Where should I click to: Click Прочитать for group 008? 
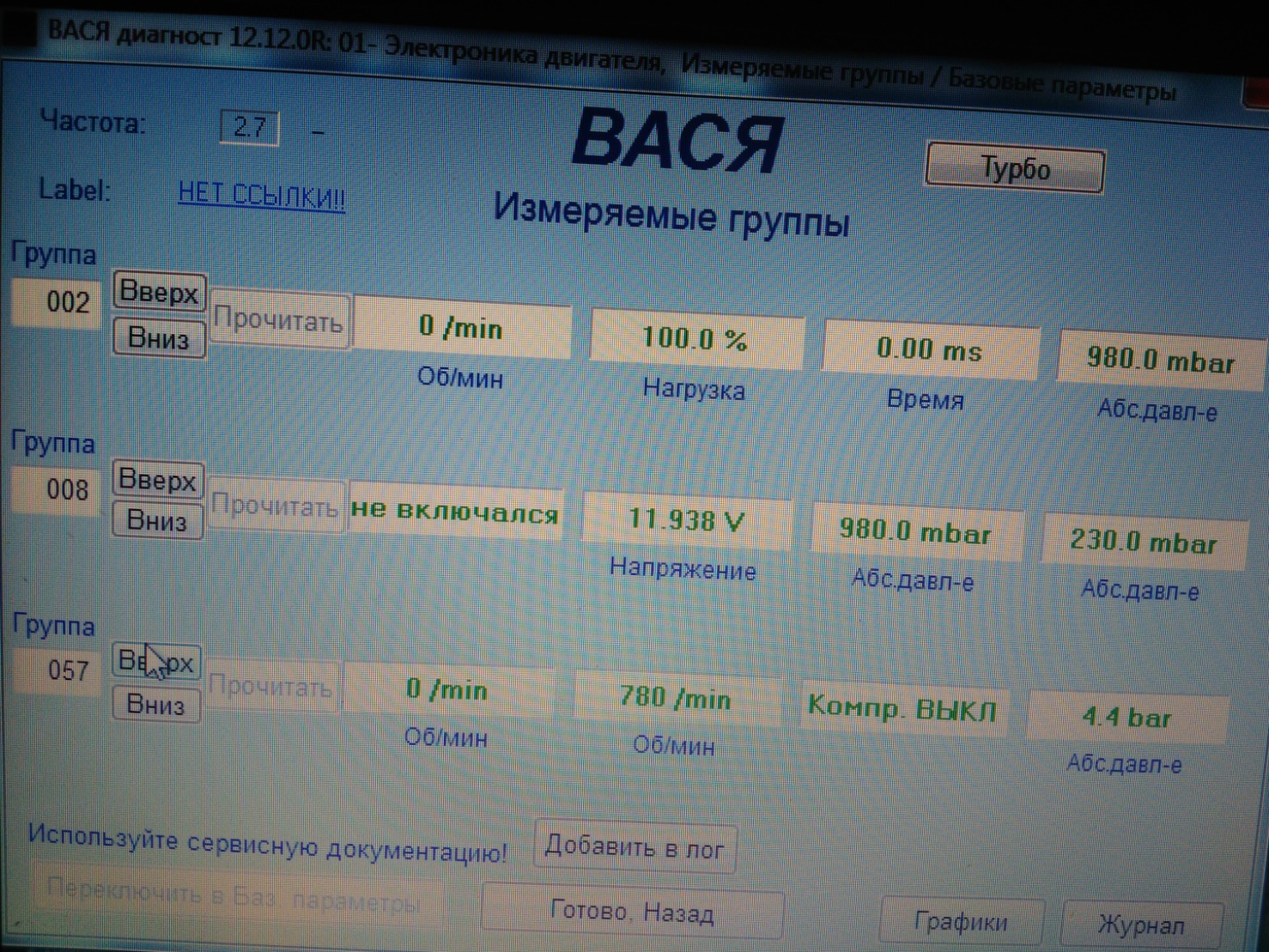(x=274, y=506)
